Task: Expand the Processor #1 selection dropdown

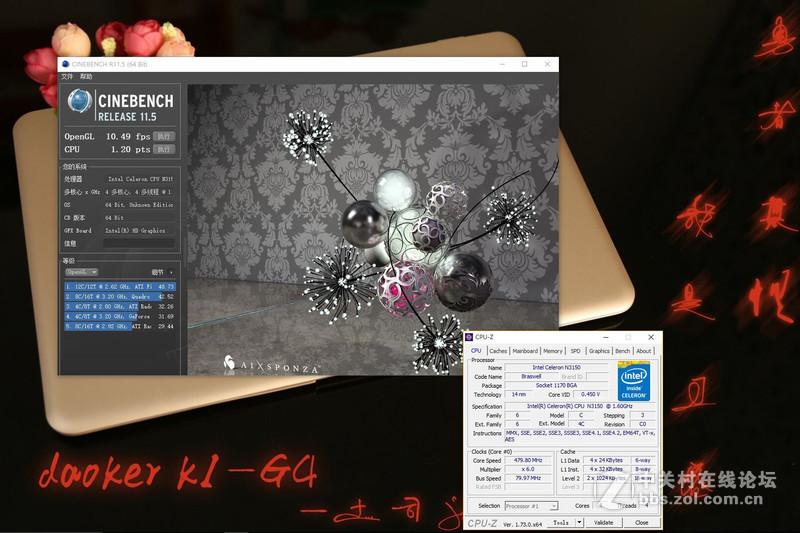Action: point(531,506)
